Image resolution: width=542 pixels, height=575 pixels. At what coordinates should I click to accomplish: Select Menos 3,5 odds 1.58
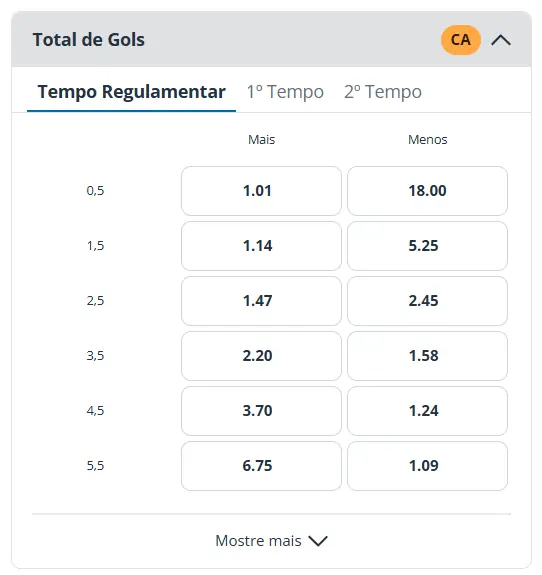427,356
